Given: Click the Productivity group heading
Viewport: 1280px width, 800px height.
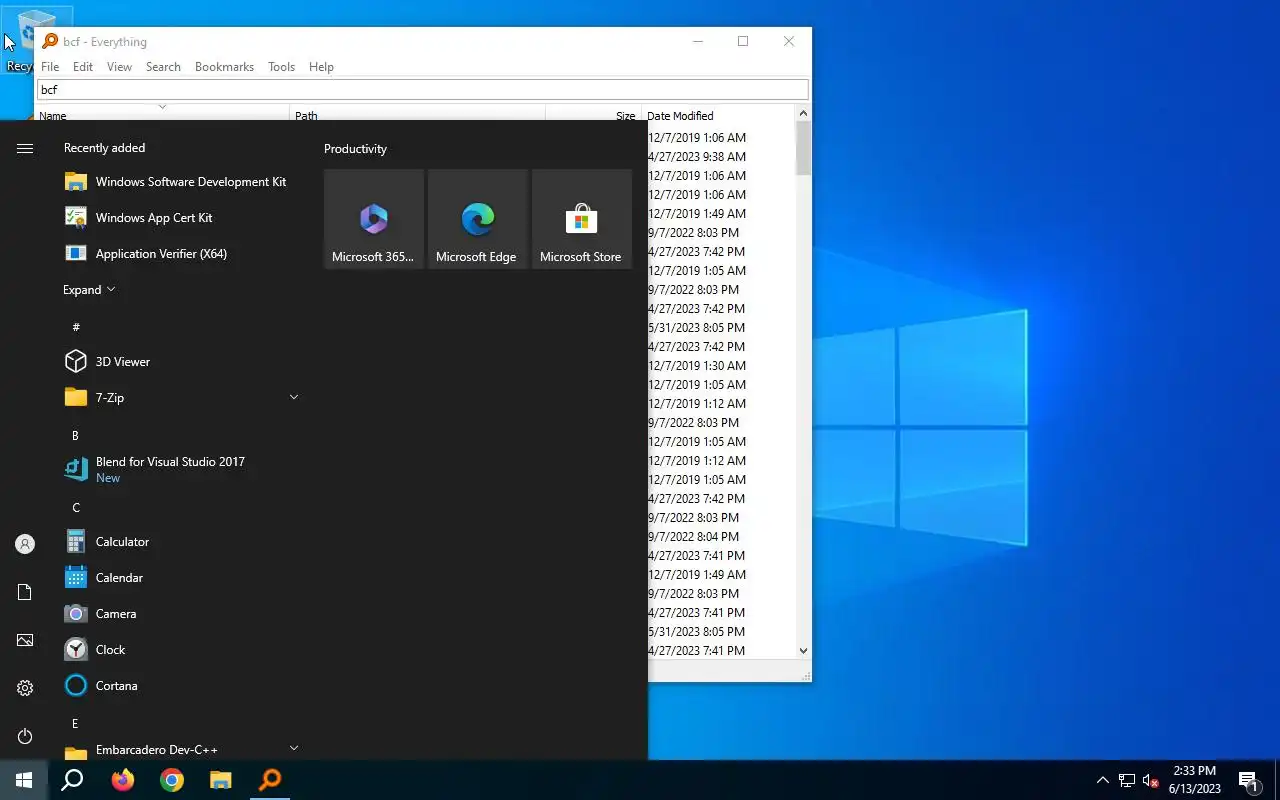Looking at the screenshot, I should 355,149.
